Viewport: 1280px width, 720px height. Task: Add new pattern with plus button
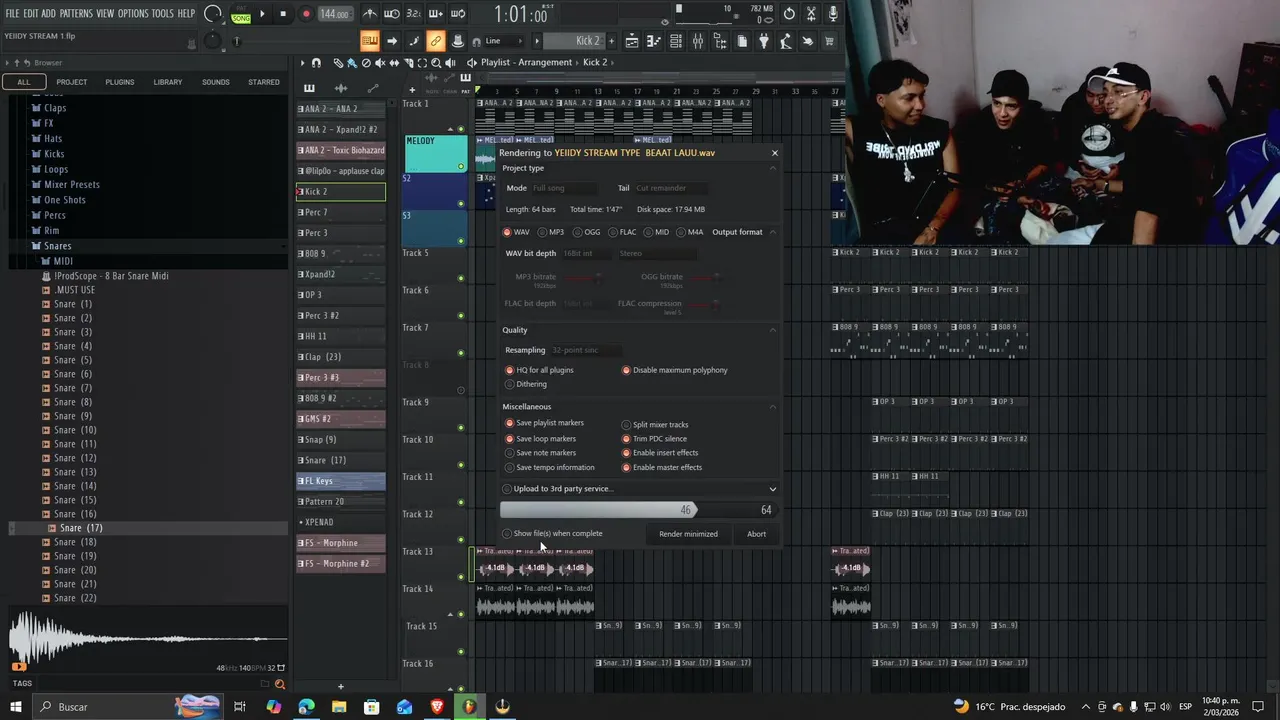pyautogui.click(x=612, y=41)
